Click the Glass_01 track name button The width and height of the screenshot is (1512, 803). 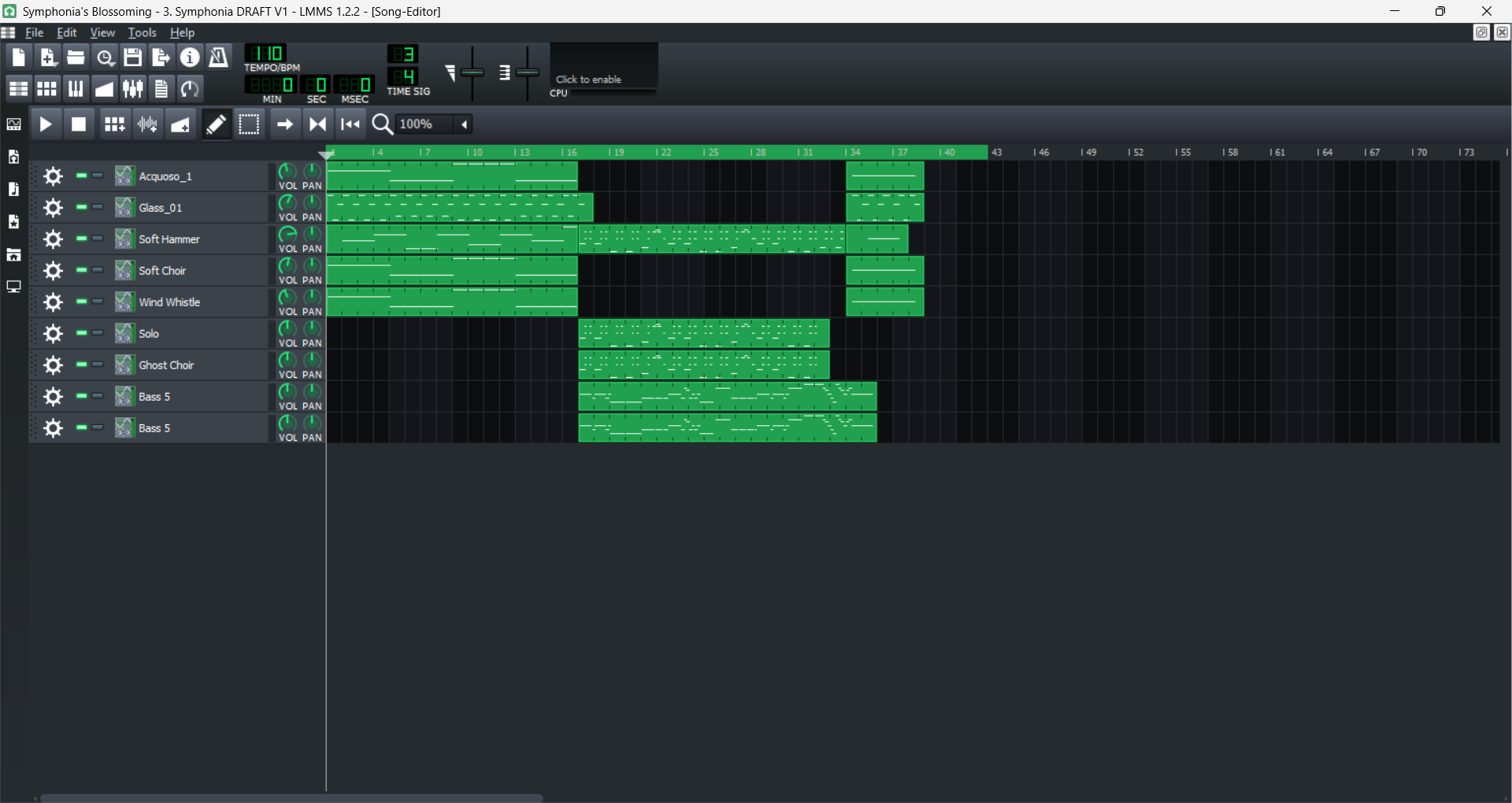point(189,208)
